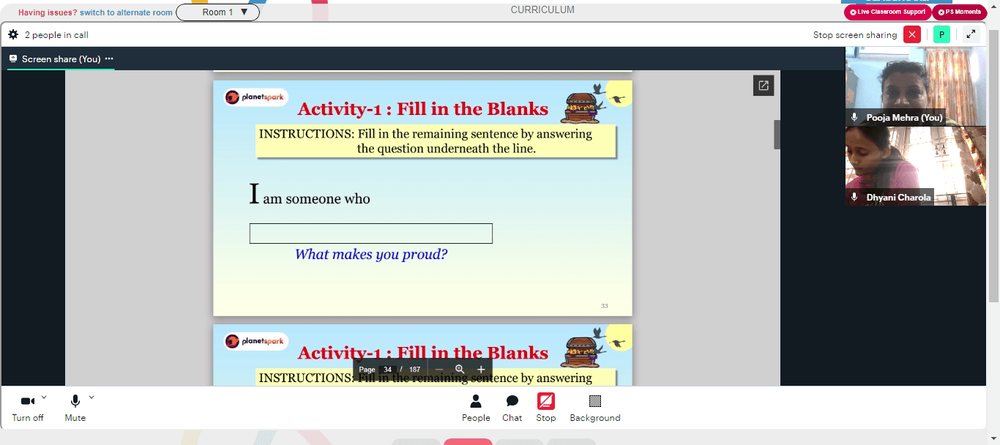This screenshot has height=445, width=1000.
Task: Toggle fullscreen call view icon
Action: coord(971,35)
